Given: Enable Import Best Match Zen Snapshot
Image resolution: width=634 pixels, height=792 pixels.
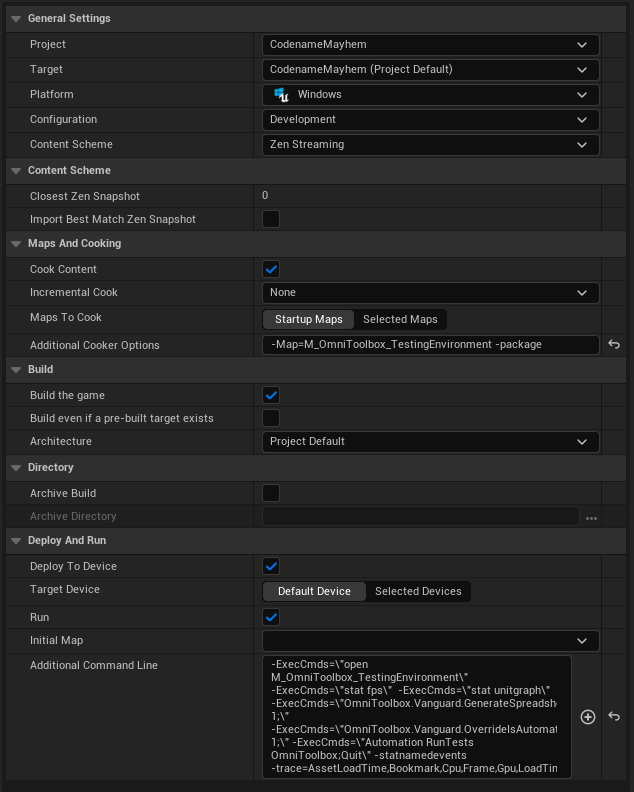Looking at the screenshot, I should [271, 219].
